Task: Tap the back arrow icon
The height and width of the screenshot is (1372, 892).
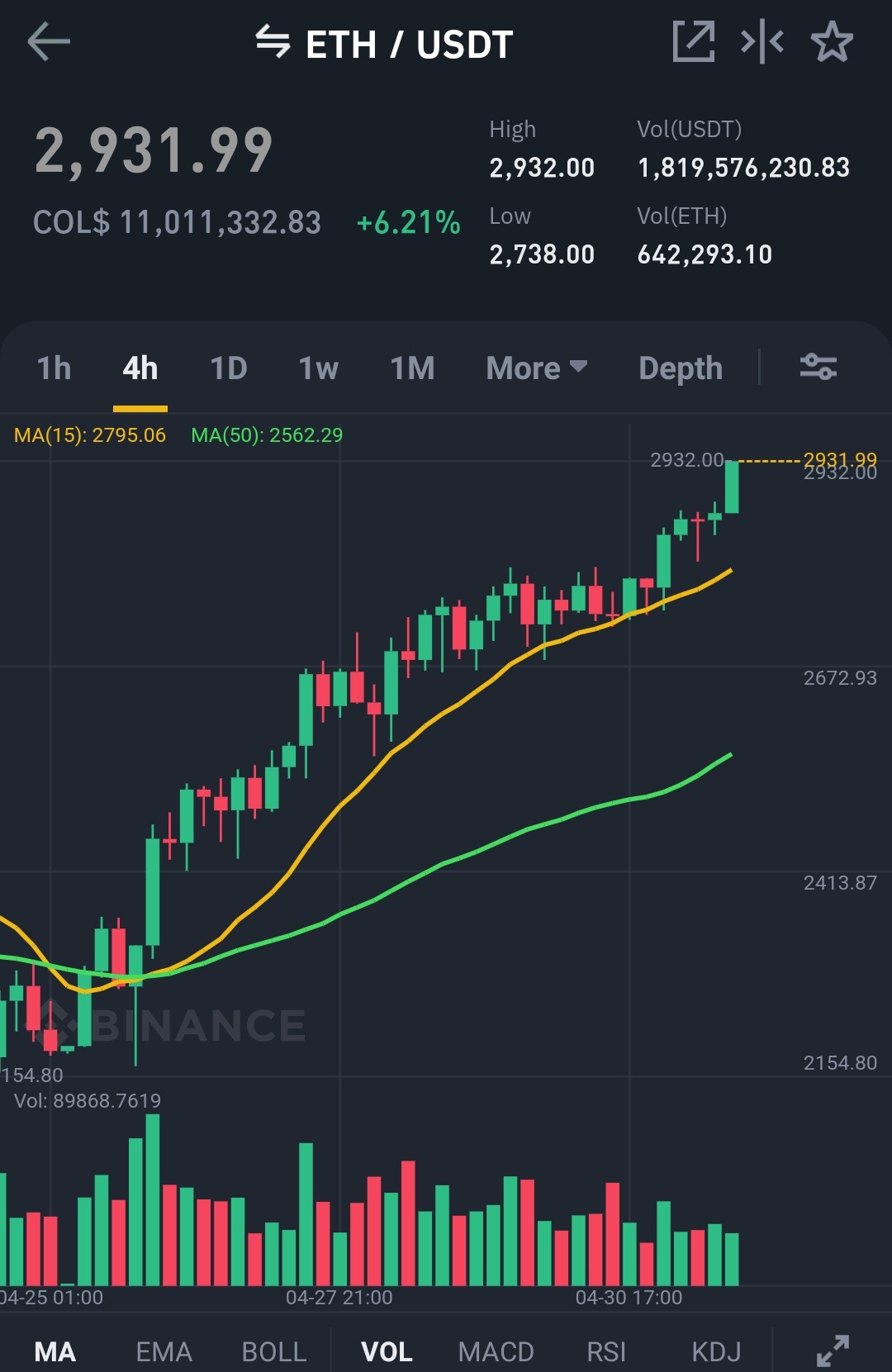Action: coord(49,42)
